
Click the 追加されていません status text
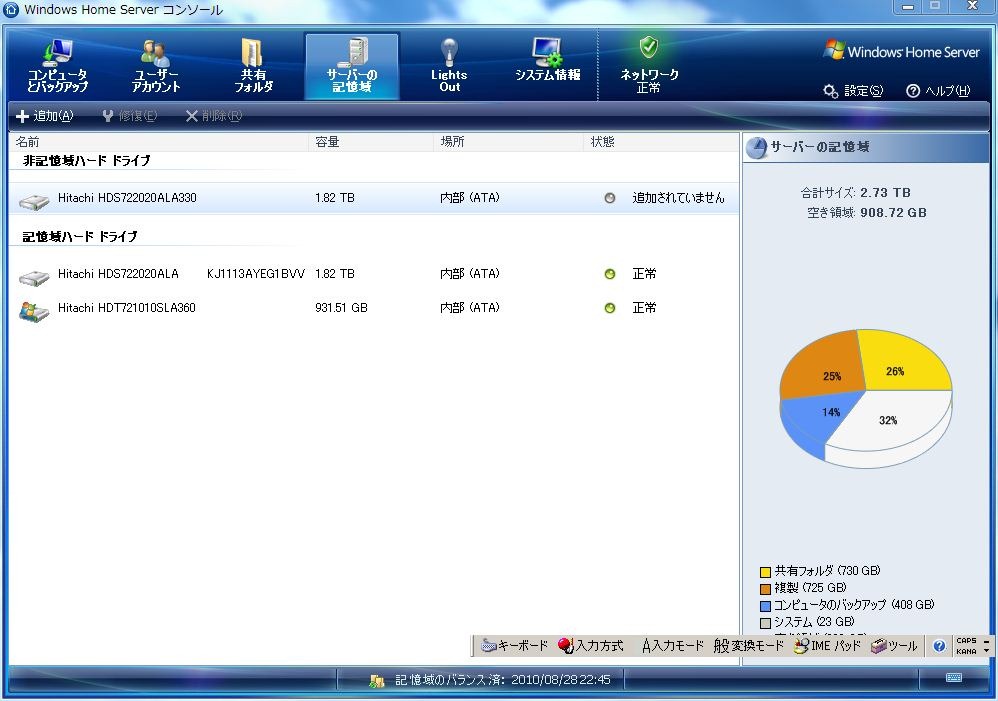(x=678, y=198)
